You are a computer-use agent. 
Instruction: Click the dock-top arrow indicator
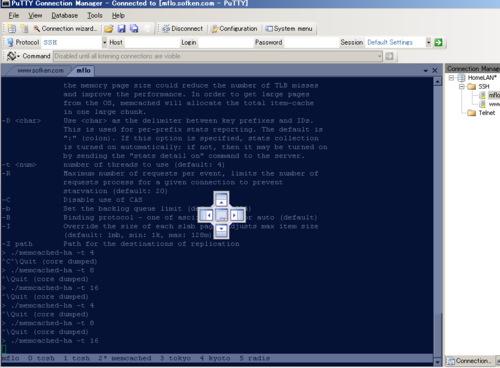click(x=221, y=199)
